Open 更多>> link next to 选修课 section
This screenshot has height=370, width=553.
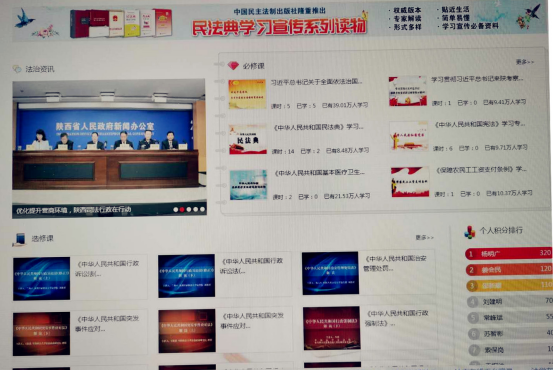pyautogui.click(x=425, y=238)
